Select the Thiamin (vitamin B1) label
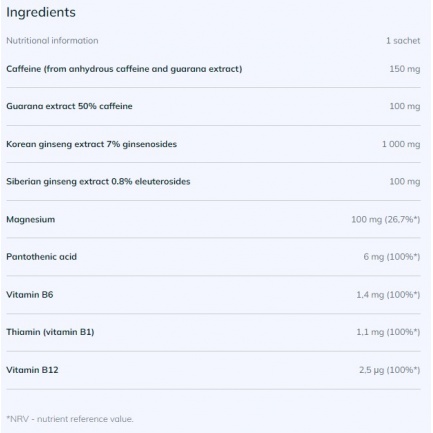 click(x=50, y=332)
